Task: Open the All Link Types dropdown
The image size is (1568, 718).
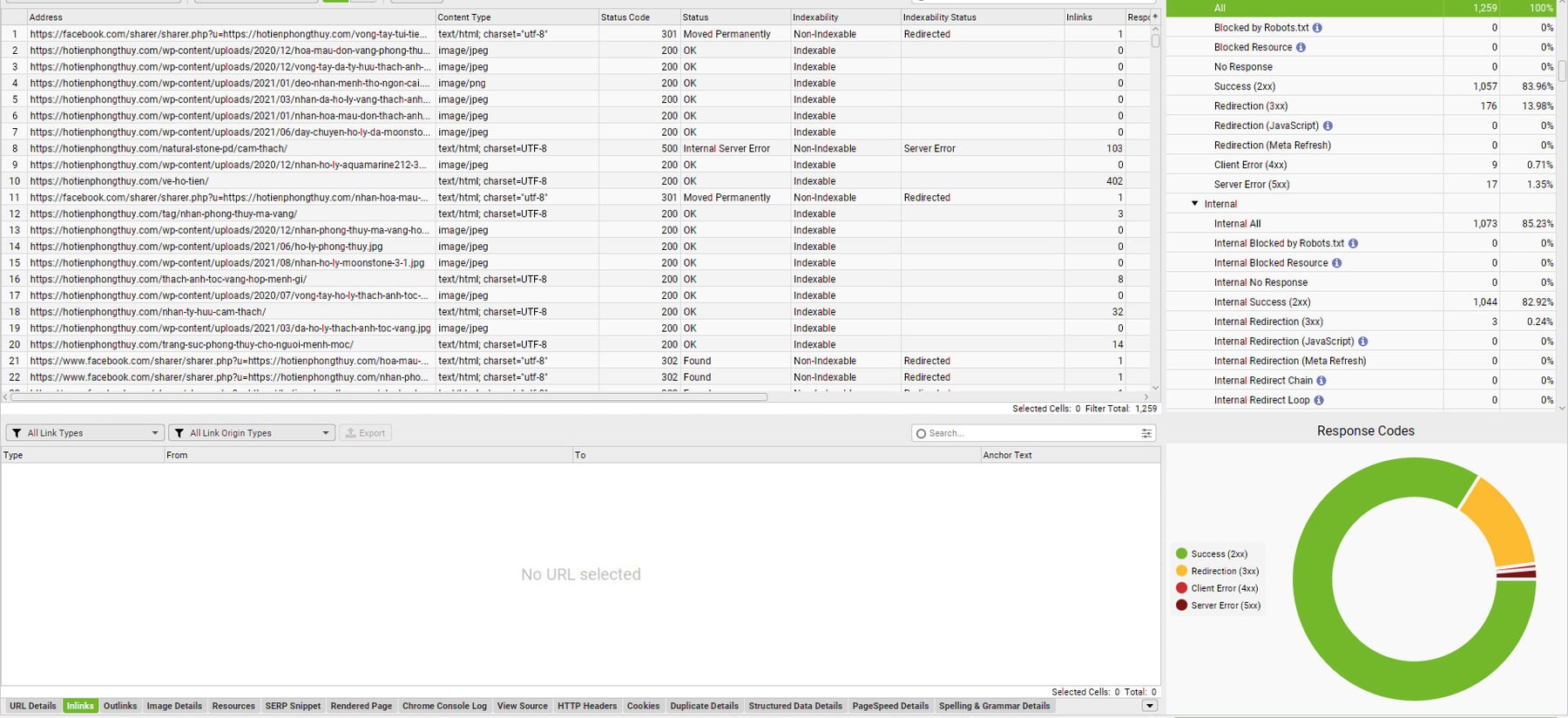Action: coord(84,433)
